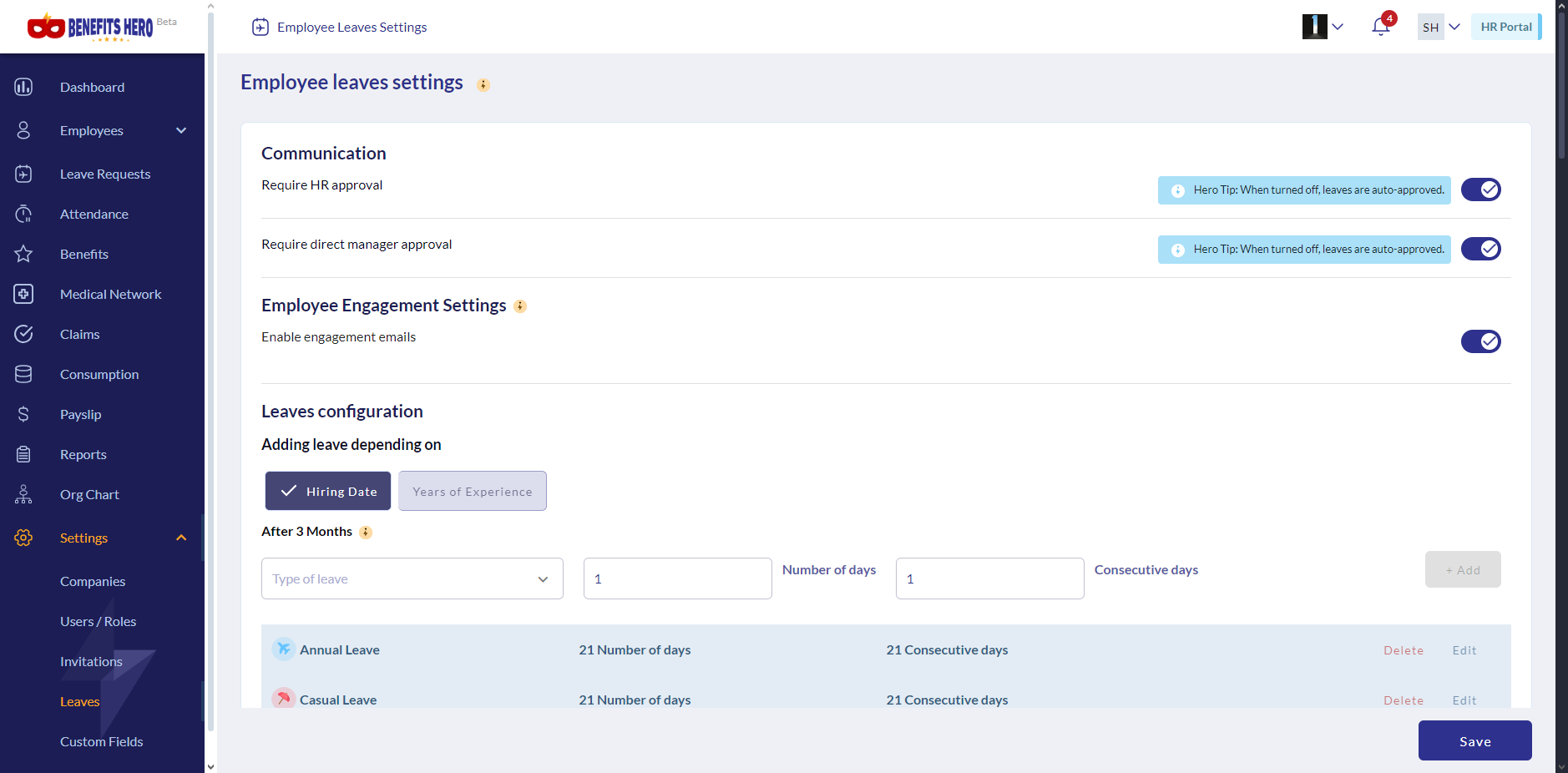Click the Medical Network icon
Viewport: 1568px width, 773px height.
coord(23,294)
